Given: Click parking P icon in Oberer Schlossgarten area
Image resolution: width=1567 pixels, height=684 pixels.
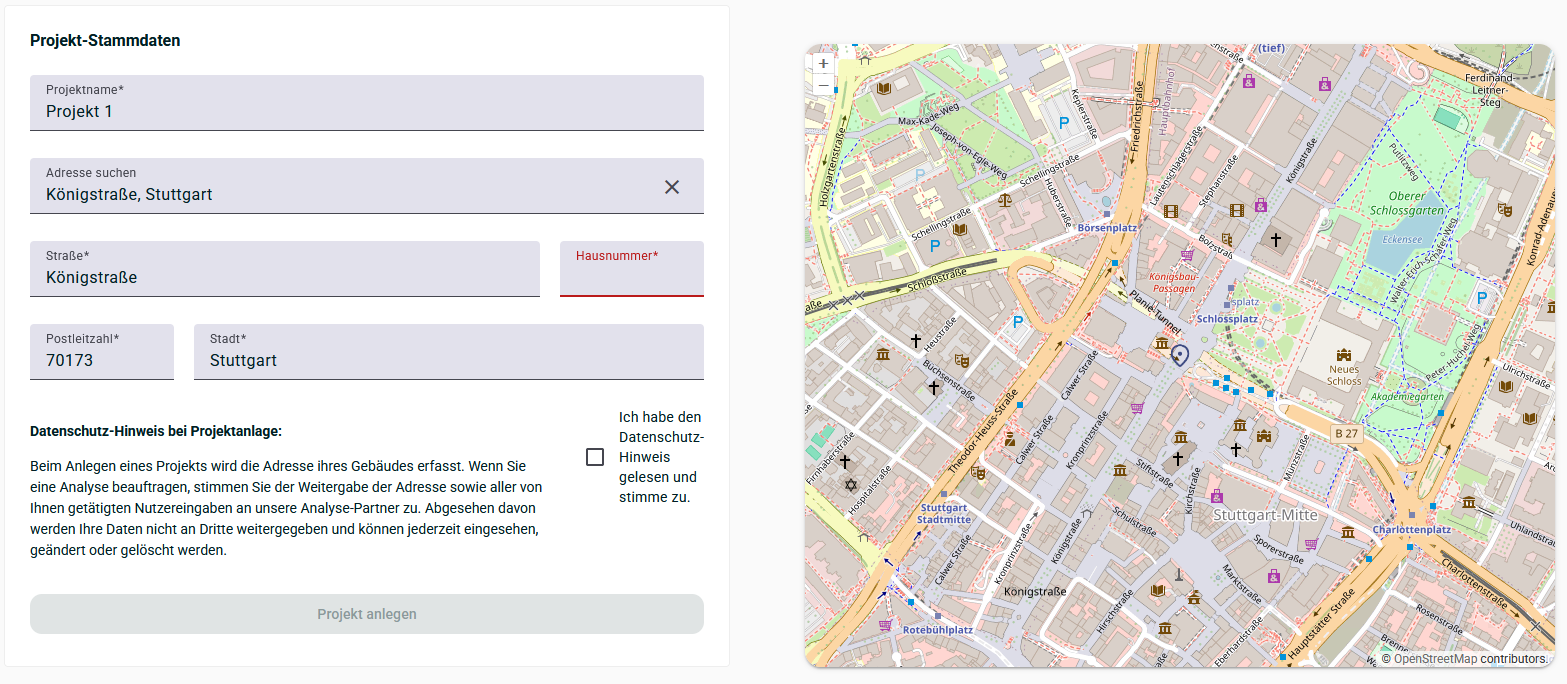Looking at the screenshot, I should 1483,298.
